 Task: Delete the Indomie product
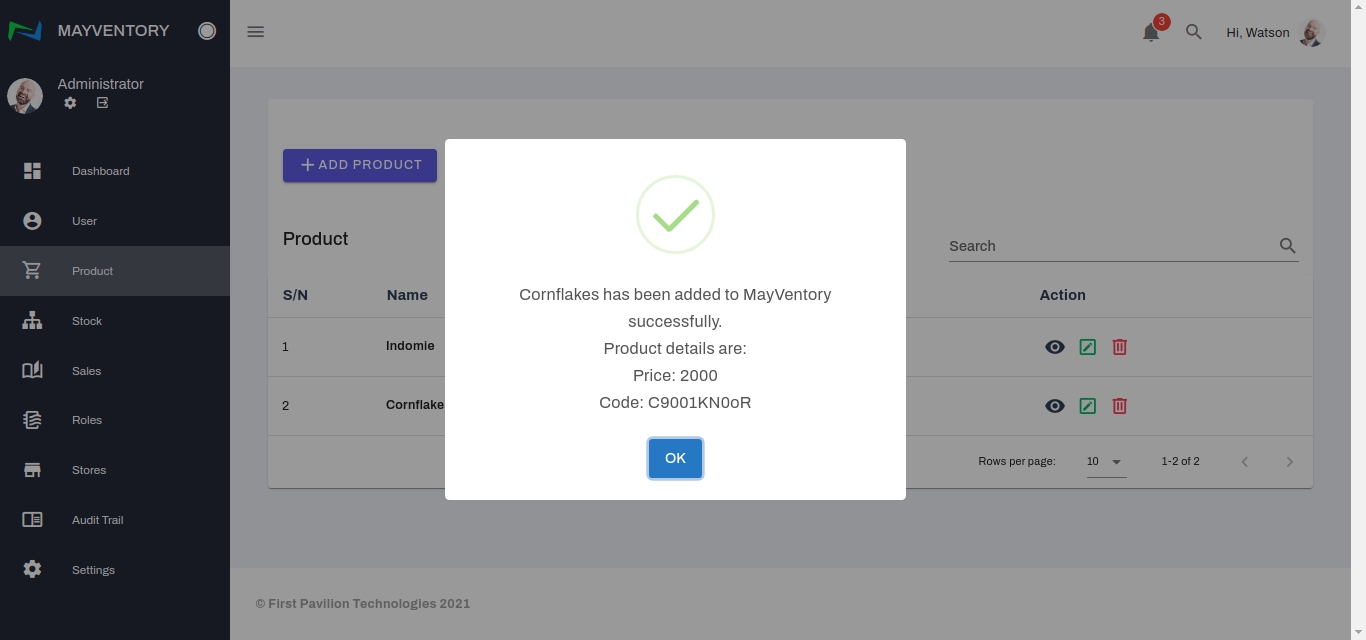click(x=1119, y=347)
